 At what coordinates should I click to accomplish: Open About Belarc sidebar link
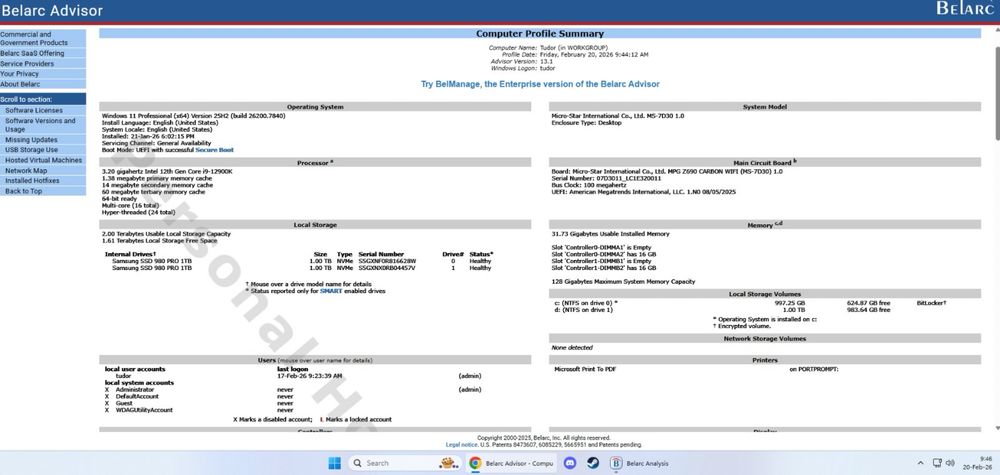43,84
